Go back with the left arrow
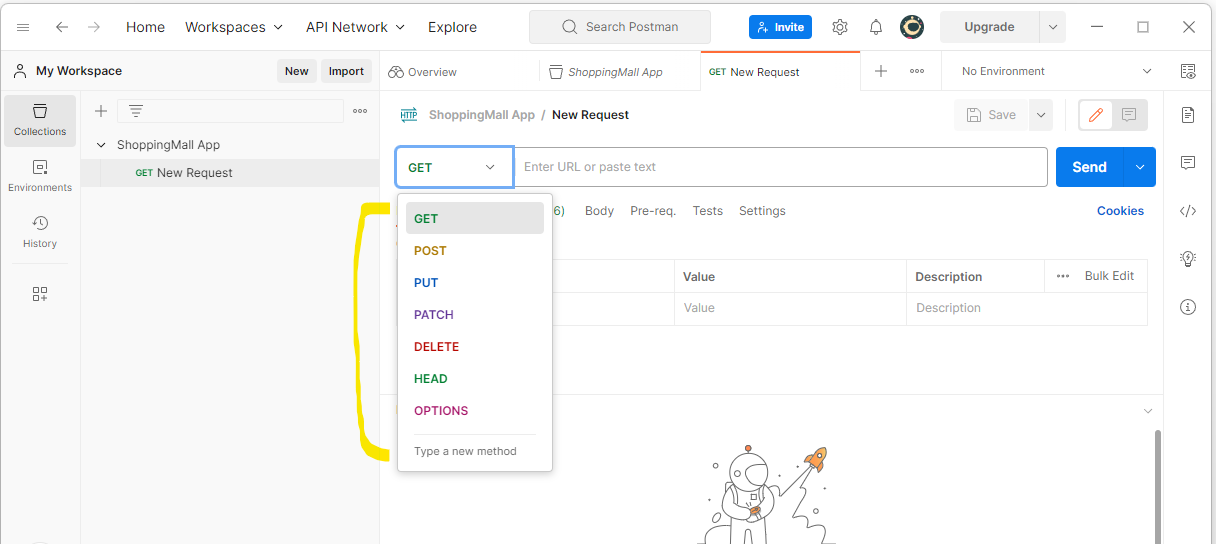The image size is (1216, 544). tap(62, 27)
